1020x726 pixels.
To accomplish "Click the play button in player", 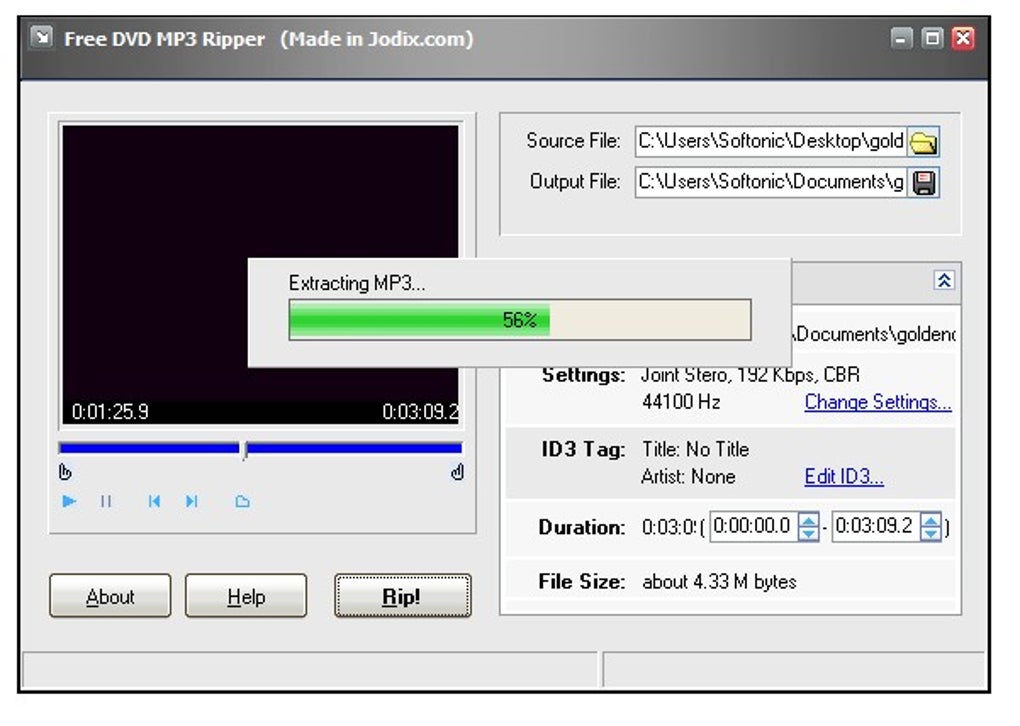I will [69, 501].
